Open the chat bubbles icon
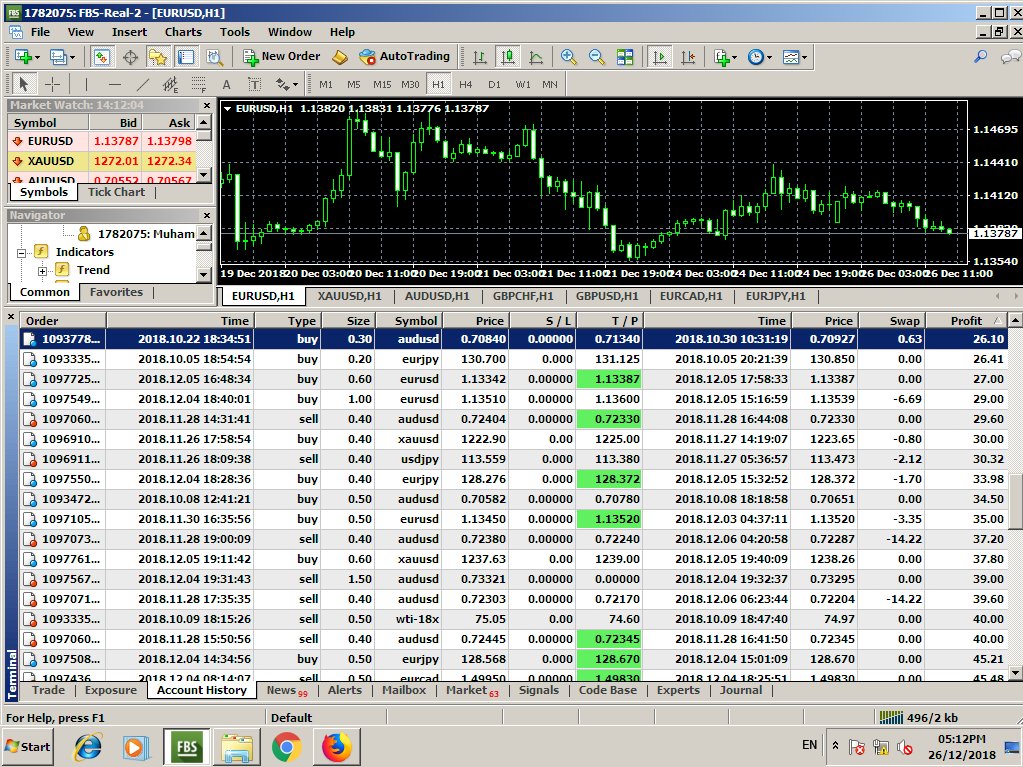The height and width of the screenshot is (767, 1023). click(x=1010, y=57)
